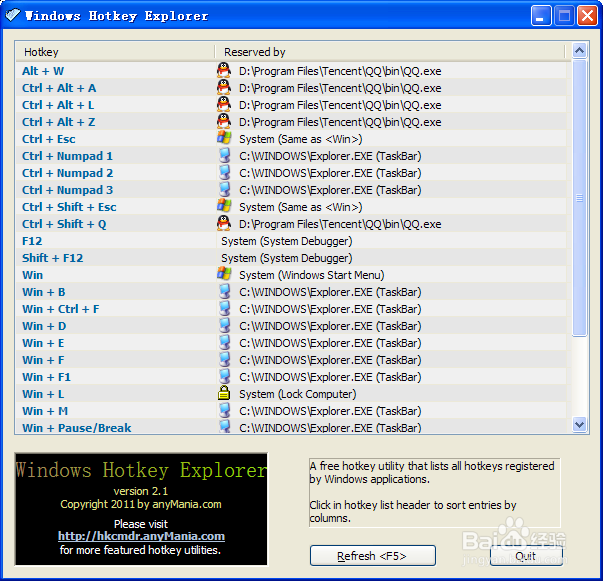The width and height of the screenshot is (603, 581).
Task: Click the Windows Hotkey Explorer banner image
Action: (141, 509)
